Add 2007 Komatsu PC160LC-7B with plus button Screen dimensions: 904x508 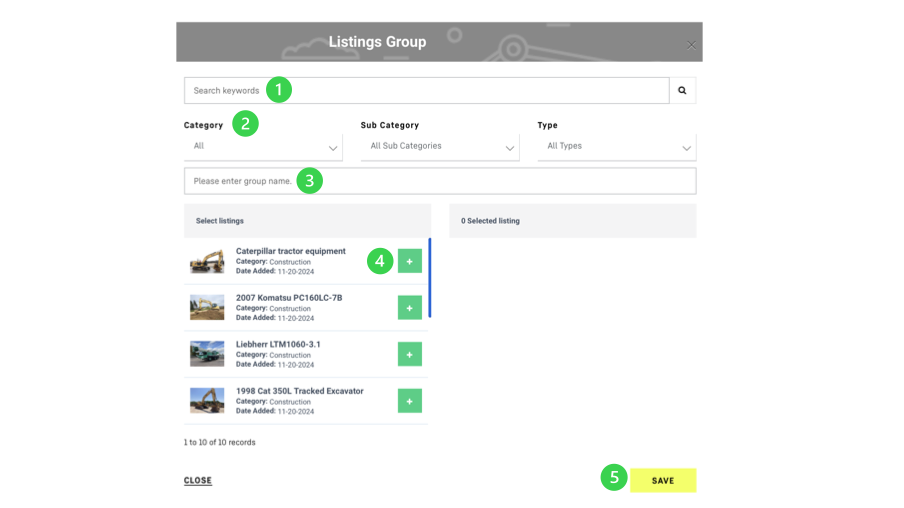coord(409,308)
